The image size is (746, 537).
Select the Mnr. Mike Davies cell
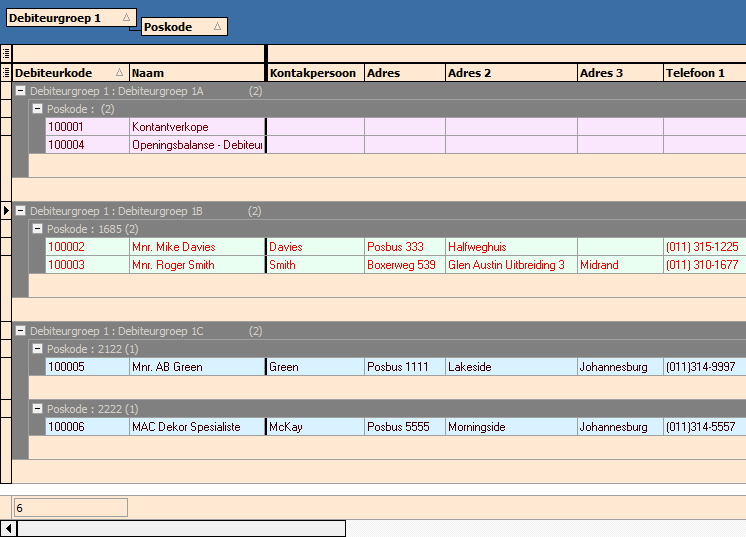[x=197, y=247]
